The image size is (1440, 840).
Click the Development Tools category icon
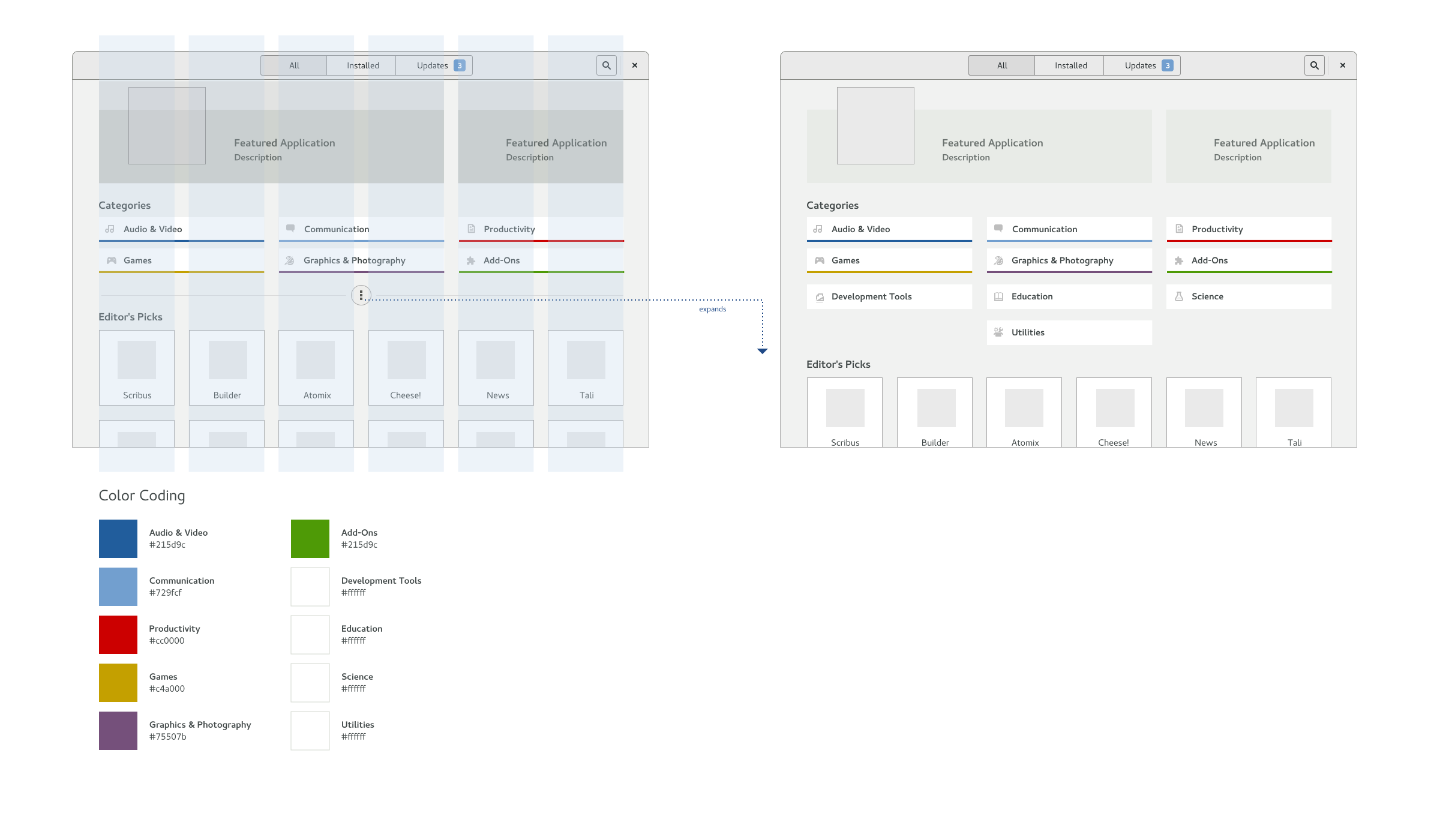(820, 297)
